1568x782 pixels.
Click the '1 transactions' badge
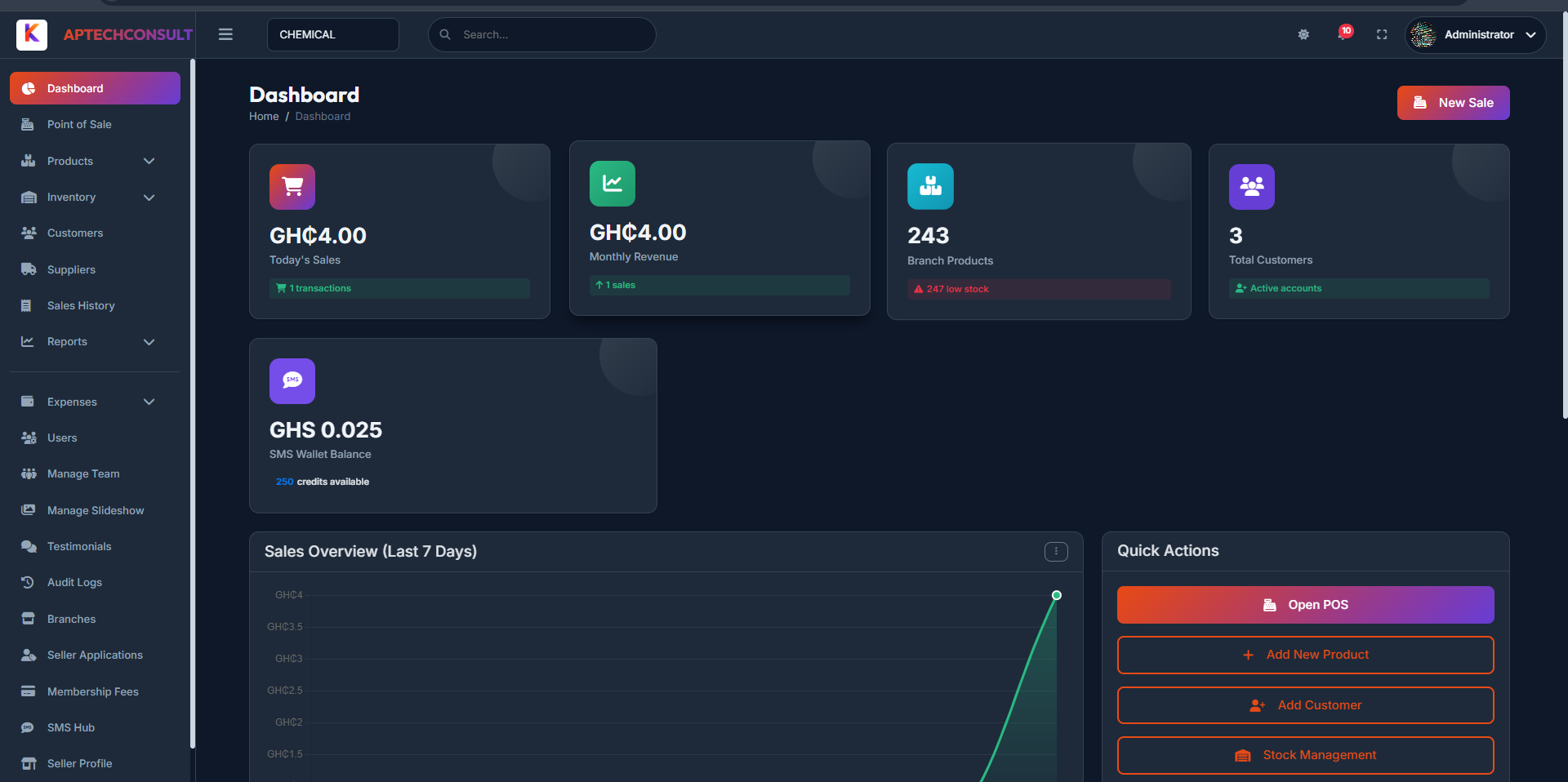(x=399, y=288)
